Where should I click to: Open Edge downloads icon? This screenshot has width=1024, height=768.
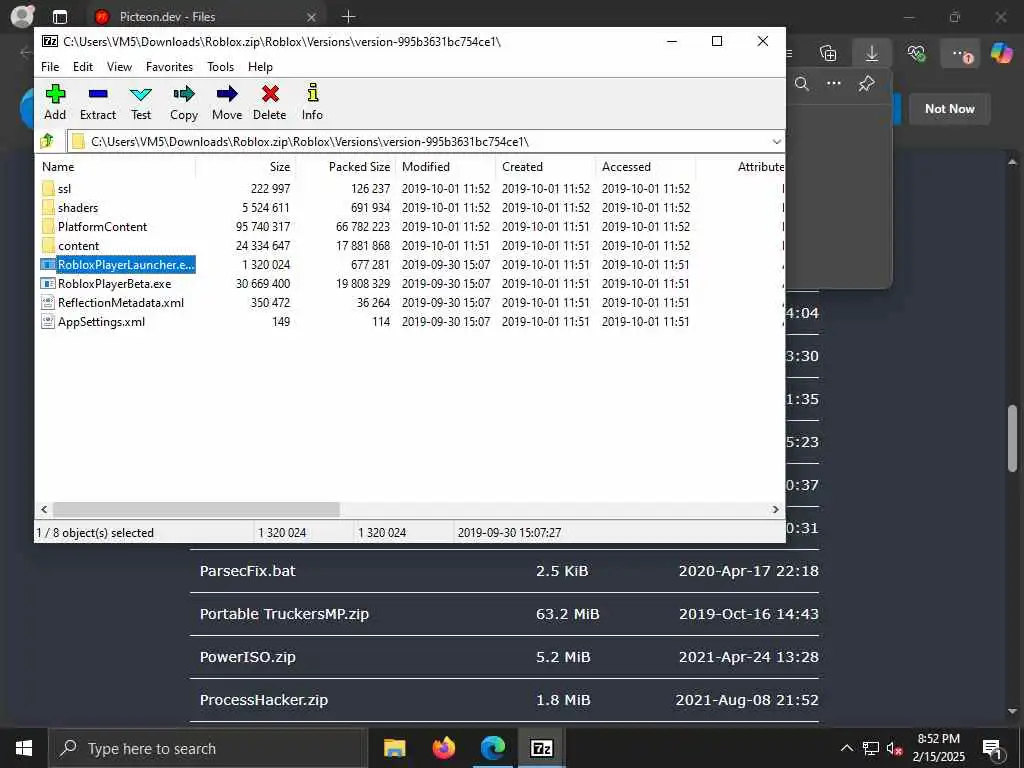click(872, 54)
